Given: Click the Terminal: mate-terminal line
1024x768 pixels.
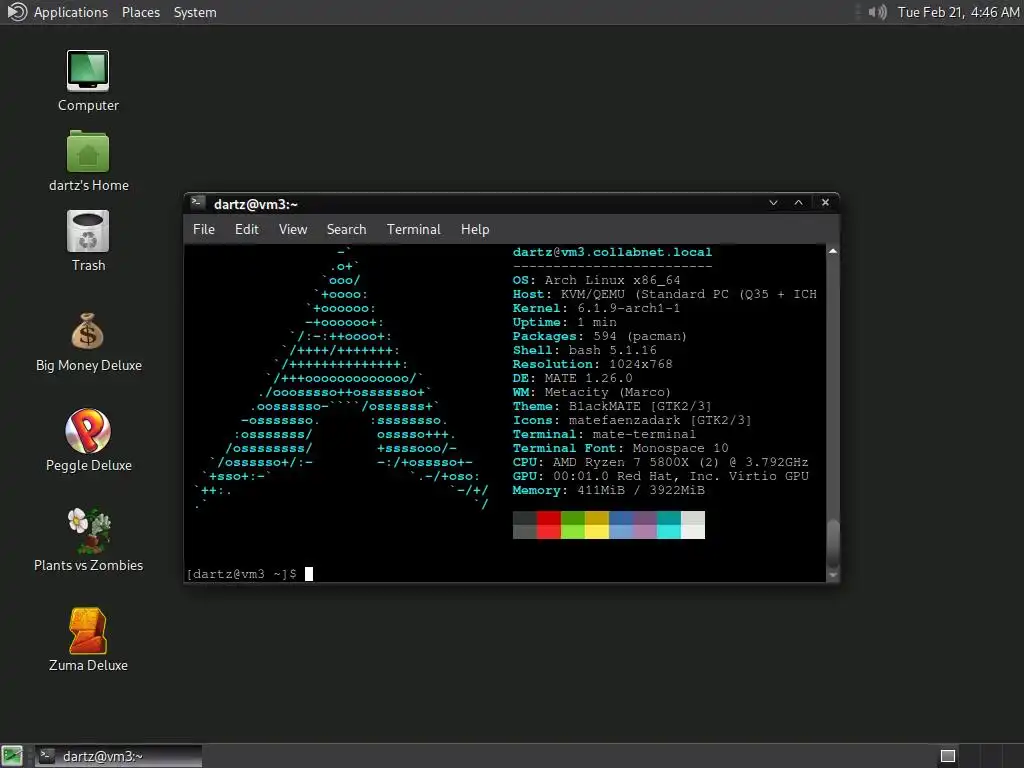Looking at the screenshot, I should [604, 434].
